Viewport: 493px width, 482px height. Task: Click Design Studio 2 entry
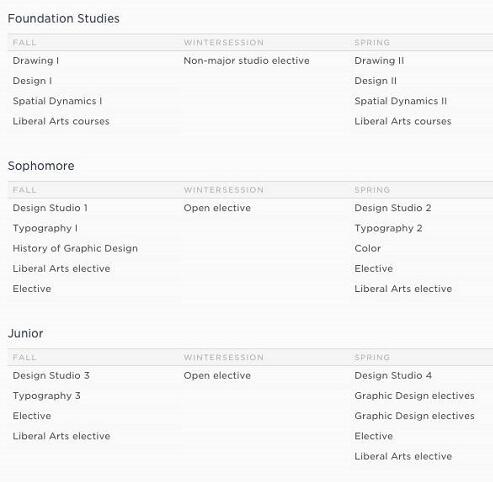click(x=393, y=208)
